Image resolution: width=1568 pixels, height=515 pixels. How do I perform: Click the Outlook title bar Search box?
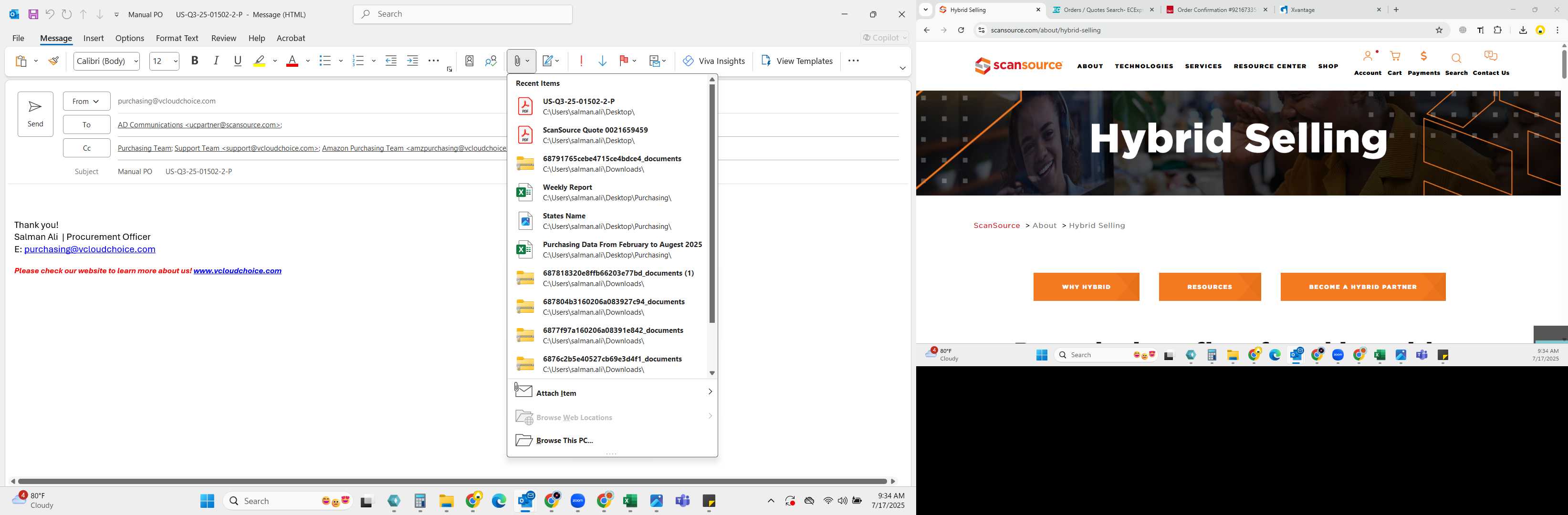coord(462,14)
